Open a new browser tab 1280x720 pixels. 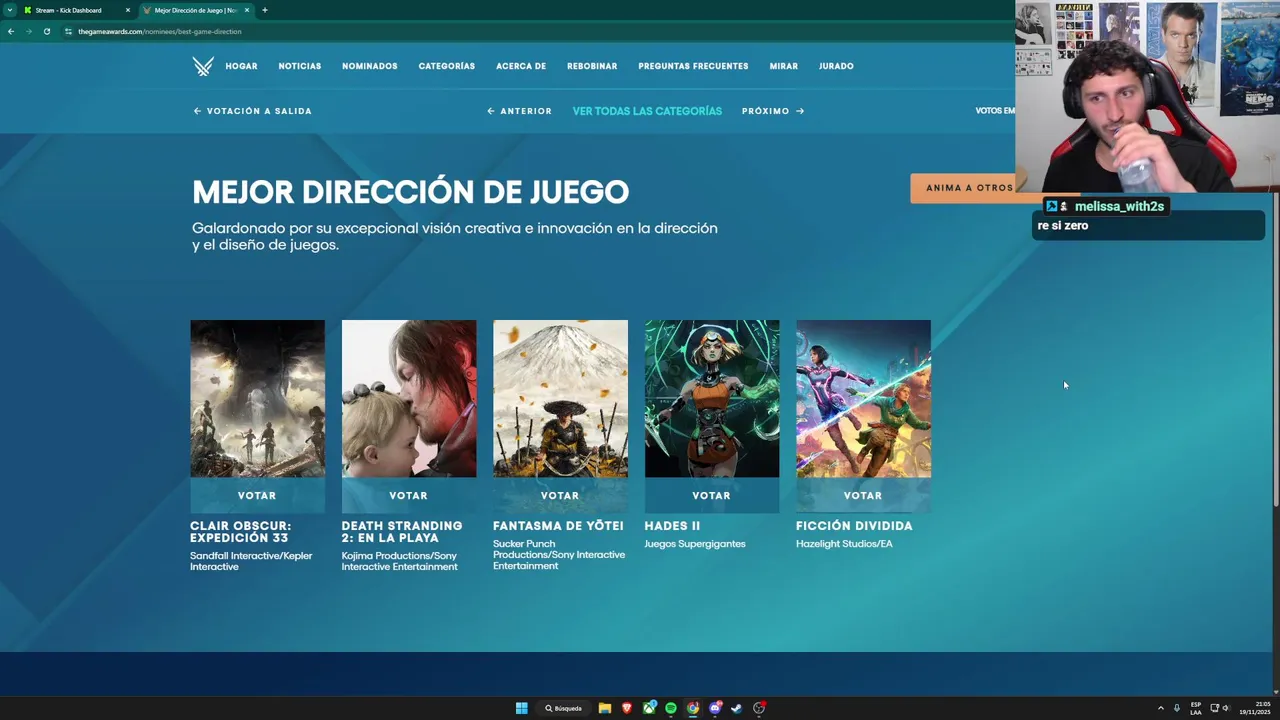click(x=264, y=10)
